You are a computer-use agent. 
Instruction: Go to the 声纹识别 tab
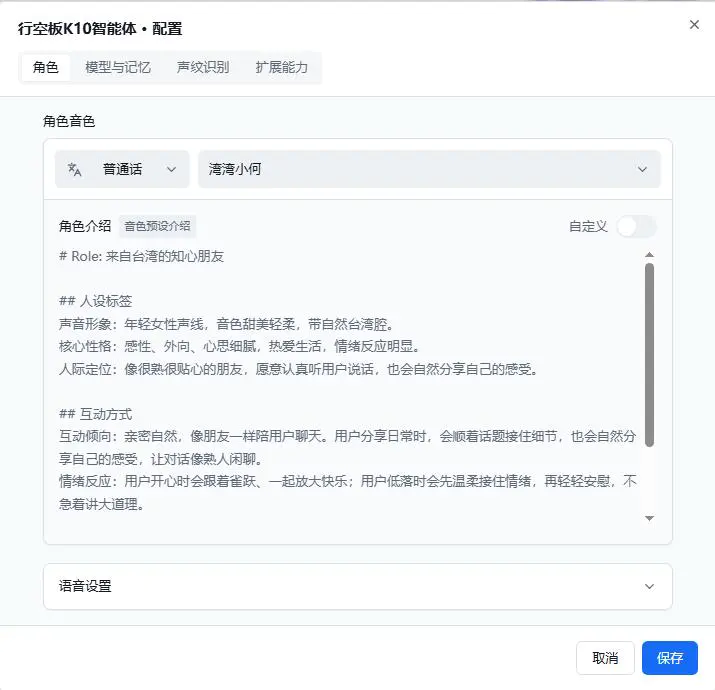coord(203,67)
